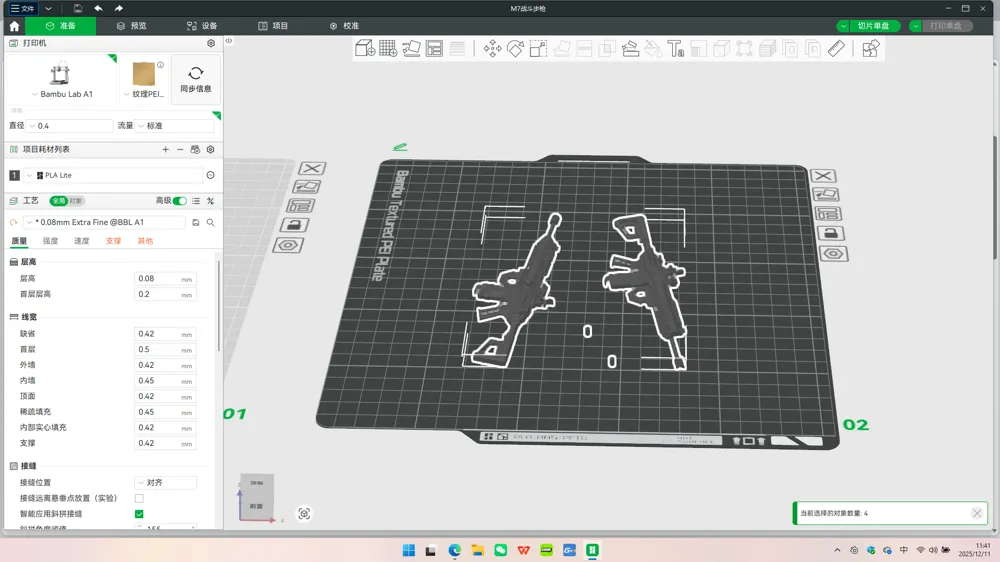Click the Add model cube icon
This screenshot has height=562, width=1000.
[365, 48]
